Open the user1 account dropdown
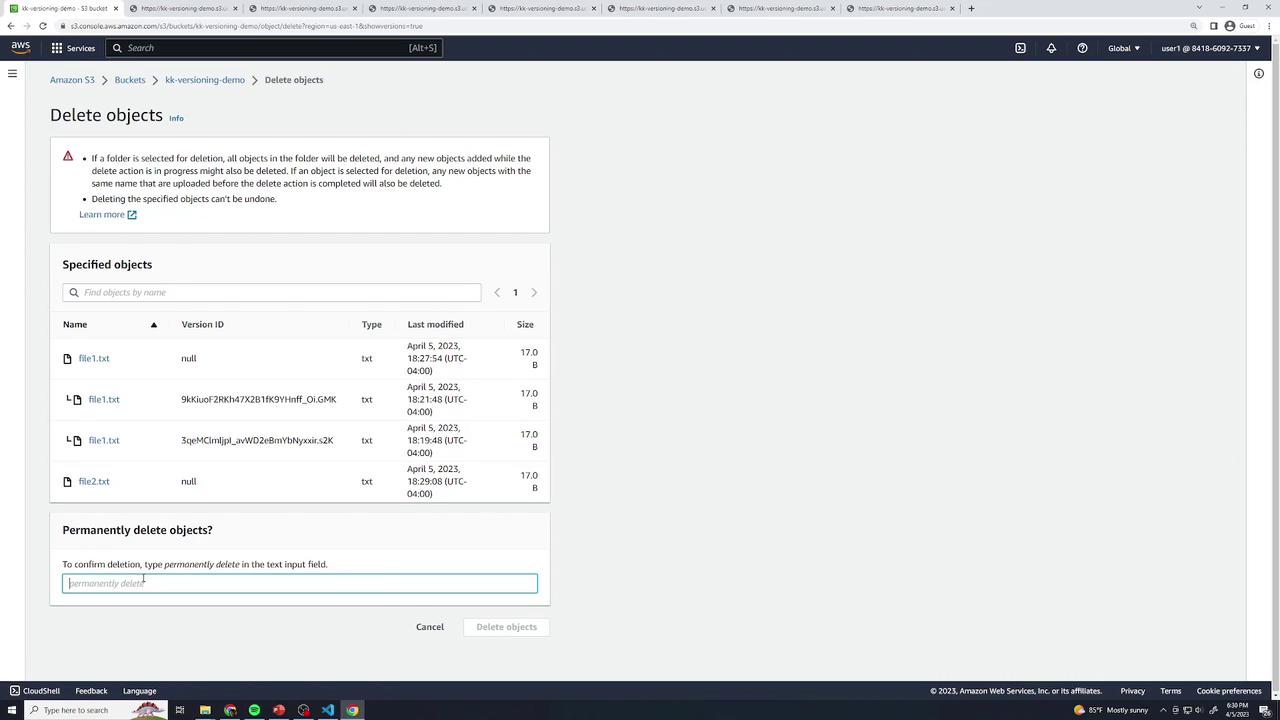Image resolution: width=1280 pixels, height=720 pixels. [x=1211, y=48]
